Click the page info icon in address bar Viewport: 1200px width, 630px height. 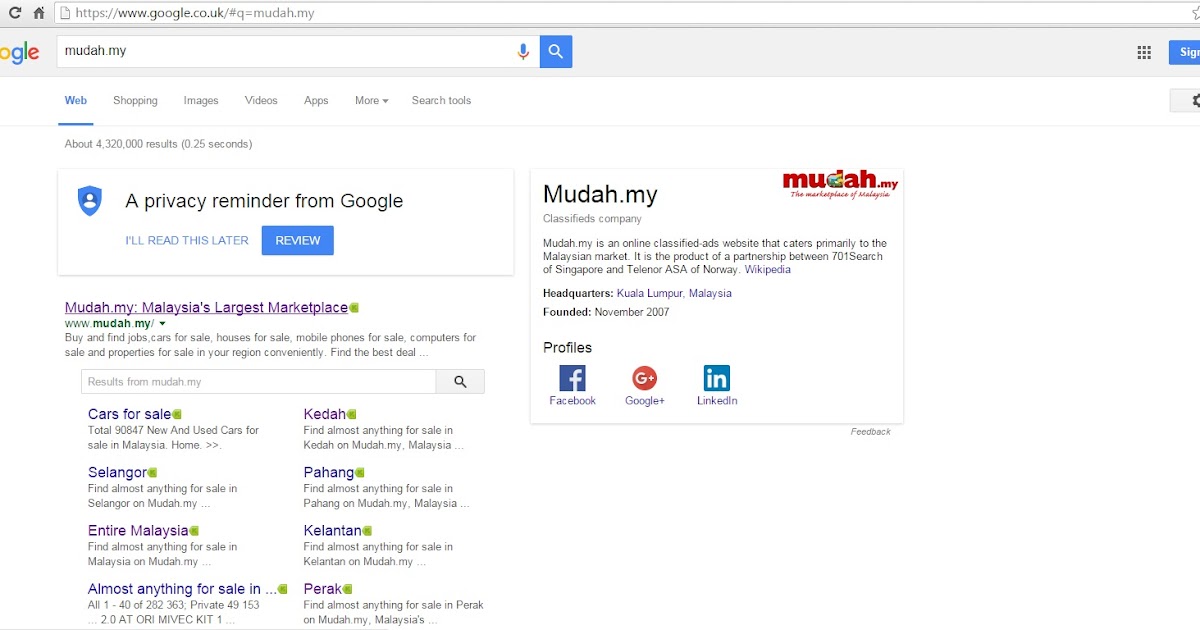coord(65,13)
